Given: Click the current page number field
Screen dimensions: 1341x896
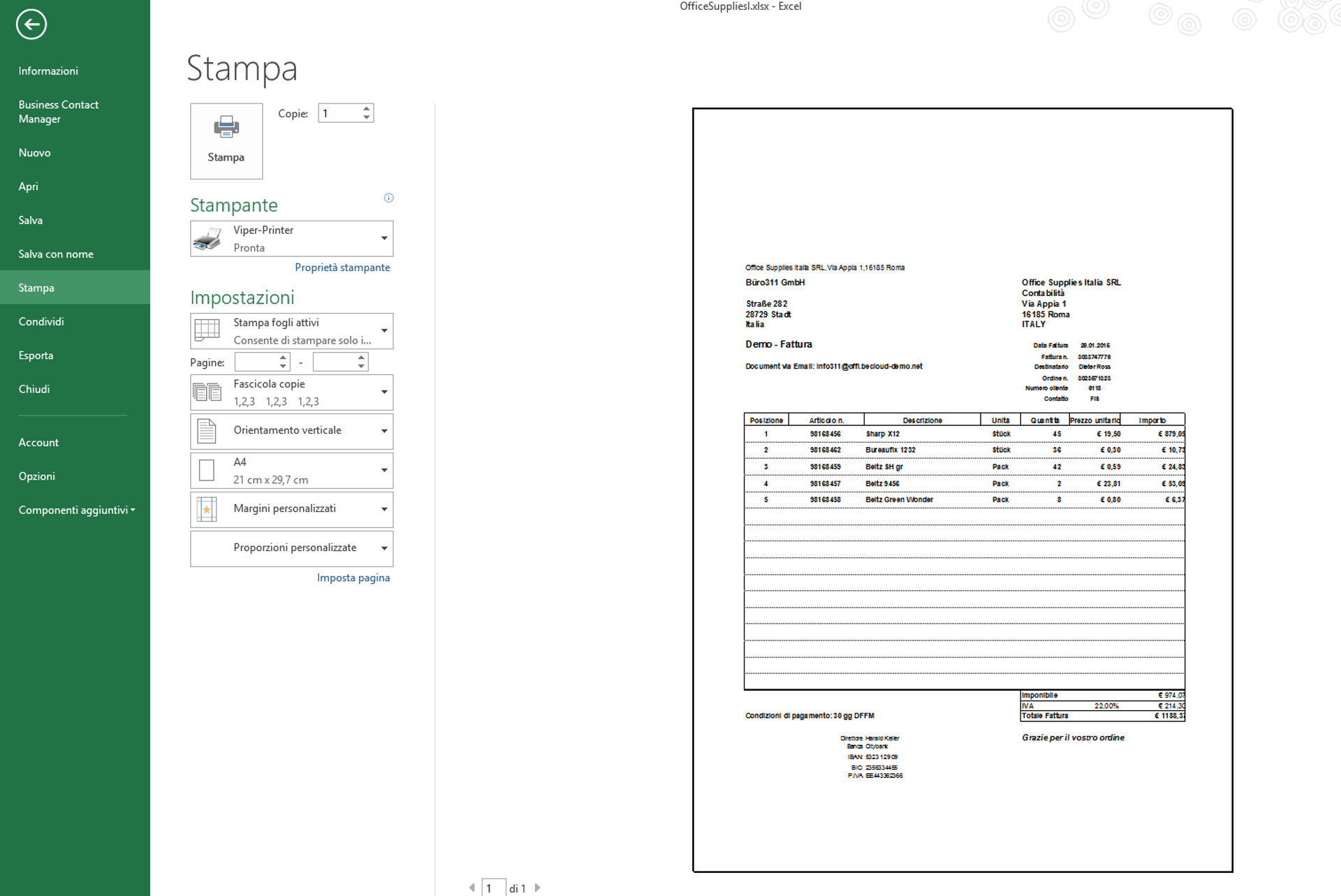Looking at the screenshot, I should (x=493, y=888).
